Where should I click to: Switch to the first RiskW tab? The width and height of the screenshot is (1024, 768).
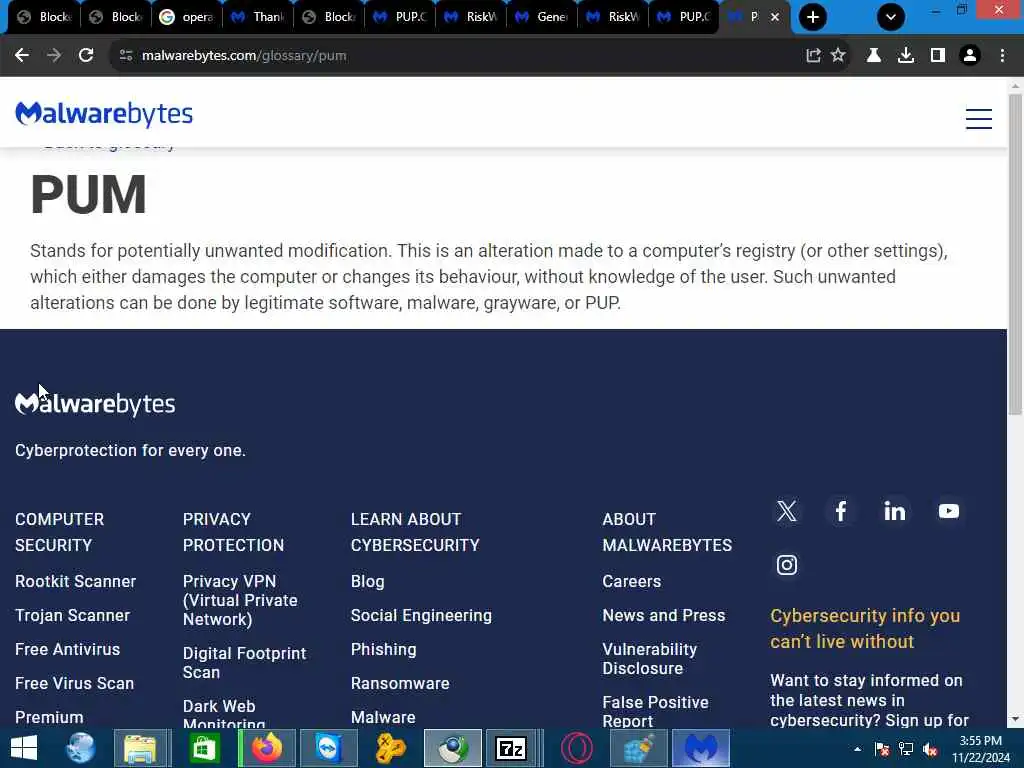[471, 17]
